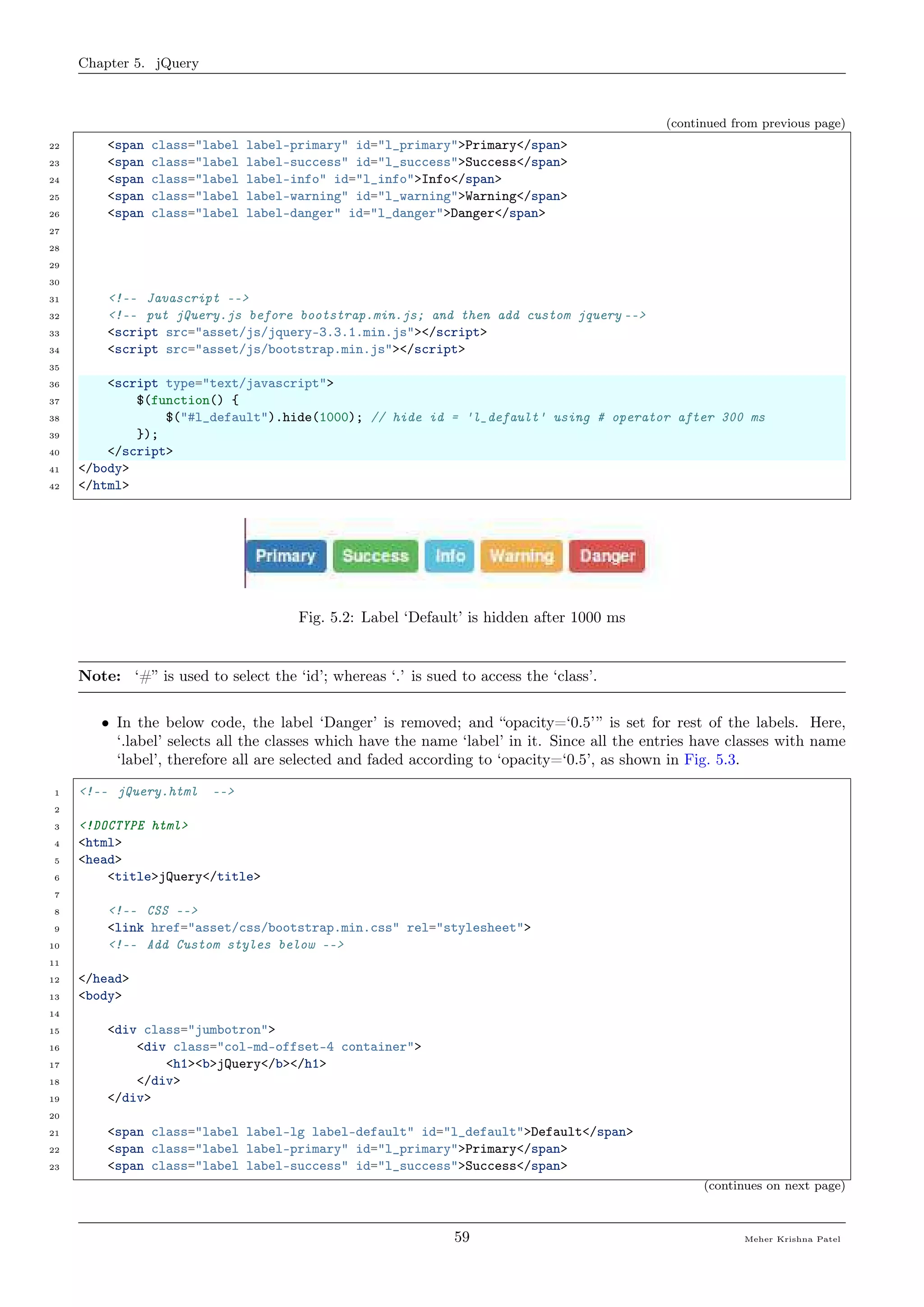Screen dimensions: 924x1307
Task: Select the label-lg label-default span line
Action: pyautogui.click(x=370, y=1133)
